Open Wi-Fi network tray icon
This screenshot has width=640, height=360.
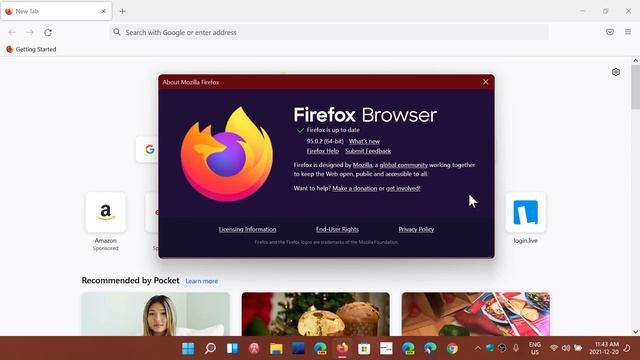(554, 348)
